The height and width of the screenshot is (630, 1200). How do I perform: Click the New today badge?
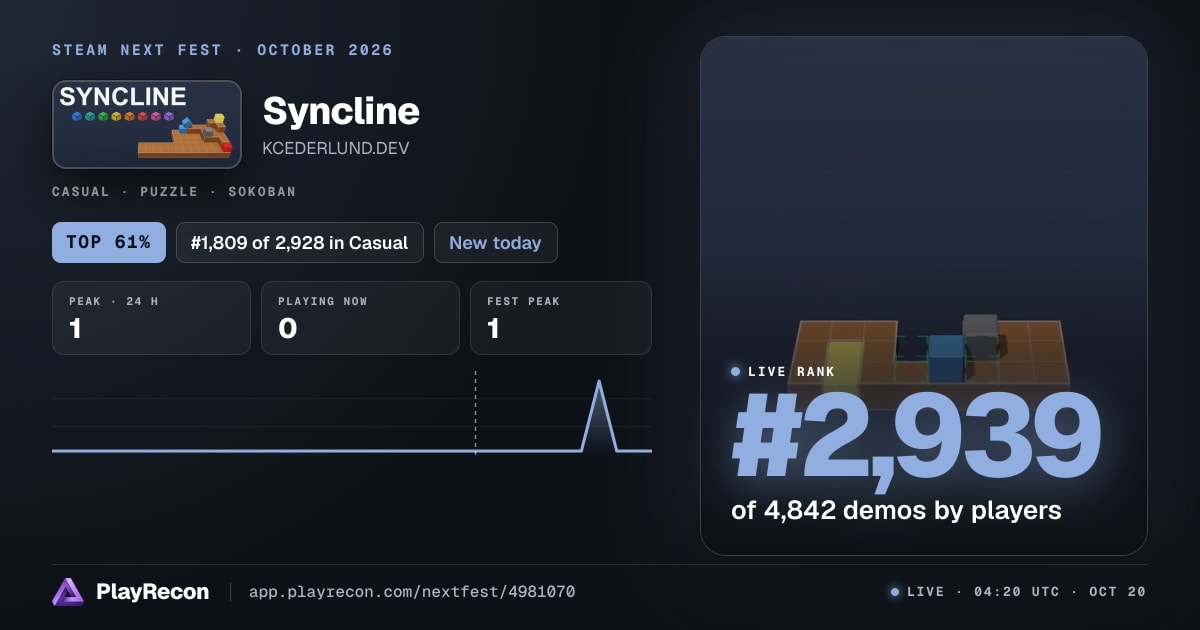[x=495, y=242]
